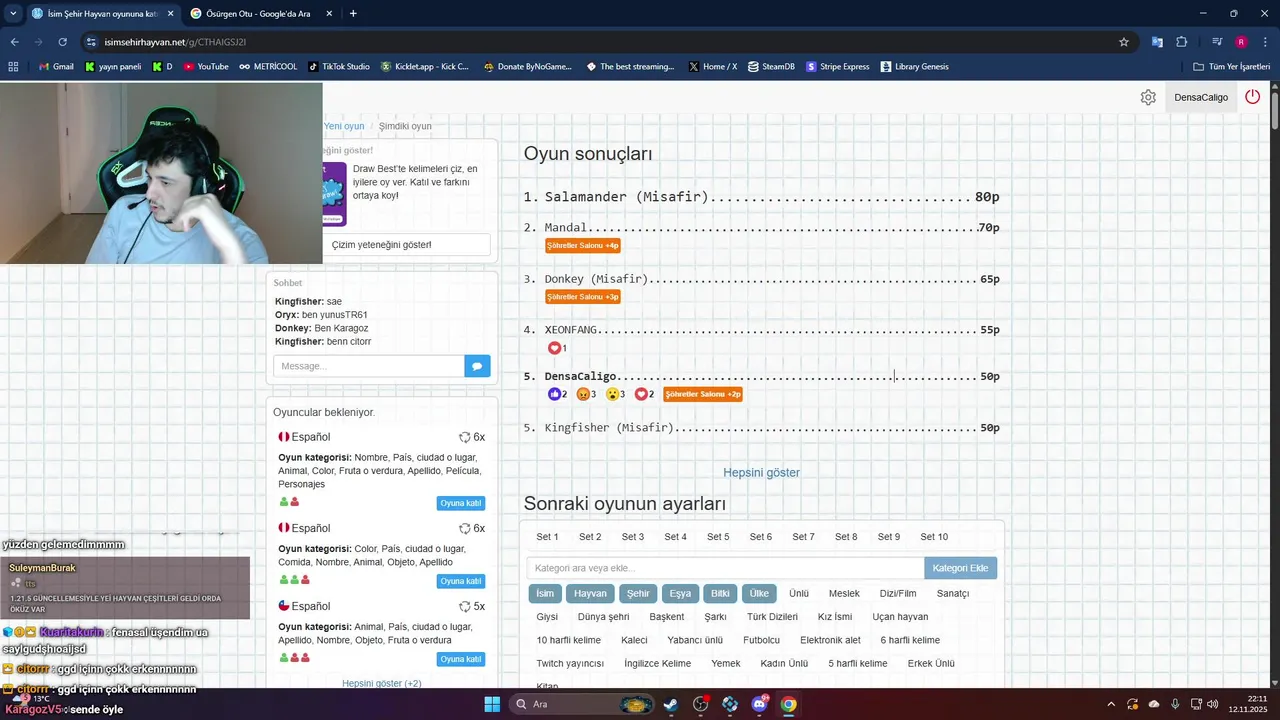
Task: Click the category search input field
Action: [x=726, y=568]
